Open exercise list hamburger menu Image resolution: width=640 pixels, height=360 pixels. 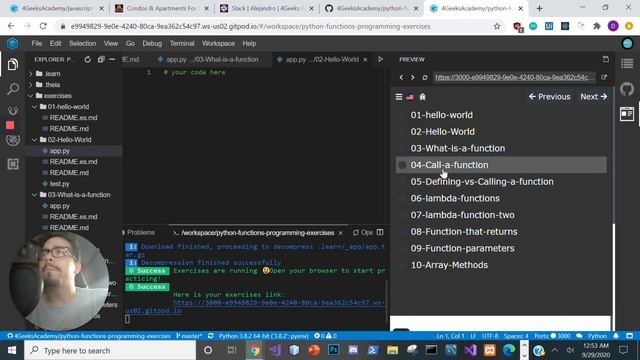pos(399,97)
